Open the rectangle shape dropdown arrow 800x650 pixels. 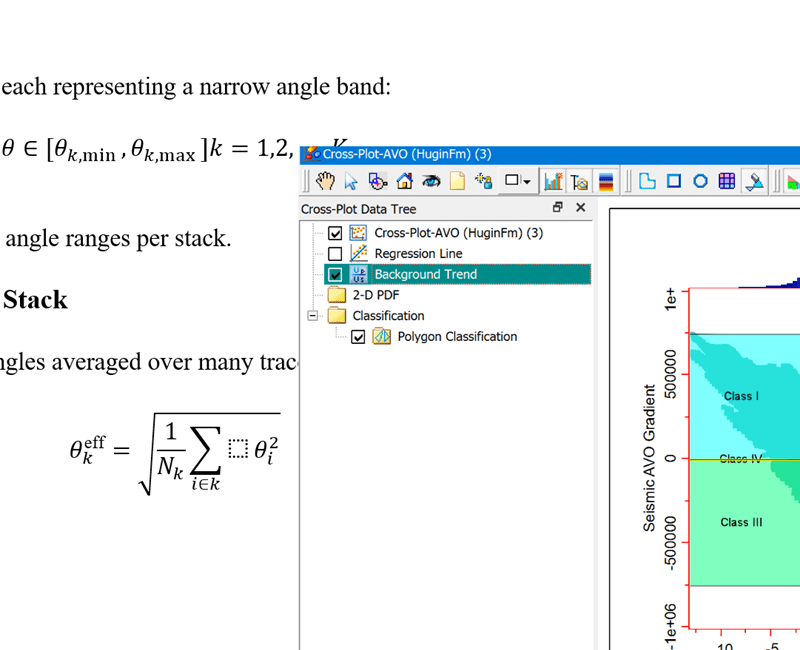[527, 182]
